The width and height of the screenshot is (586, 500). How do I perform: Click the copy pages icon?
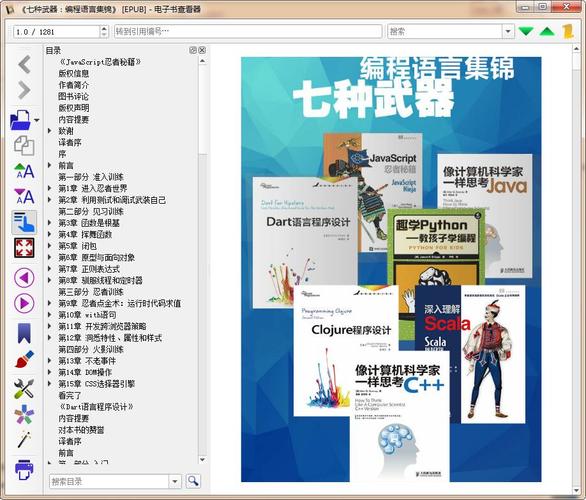coord(24,146)
